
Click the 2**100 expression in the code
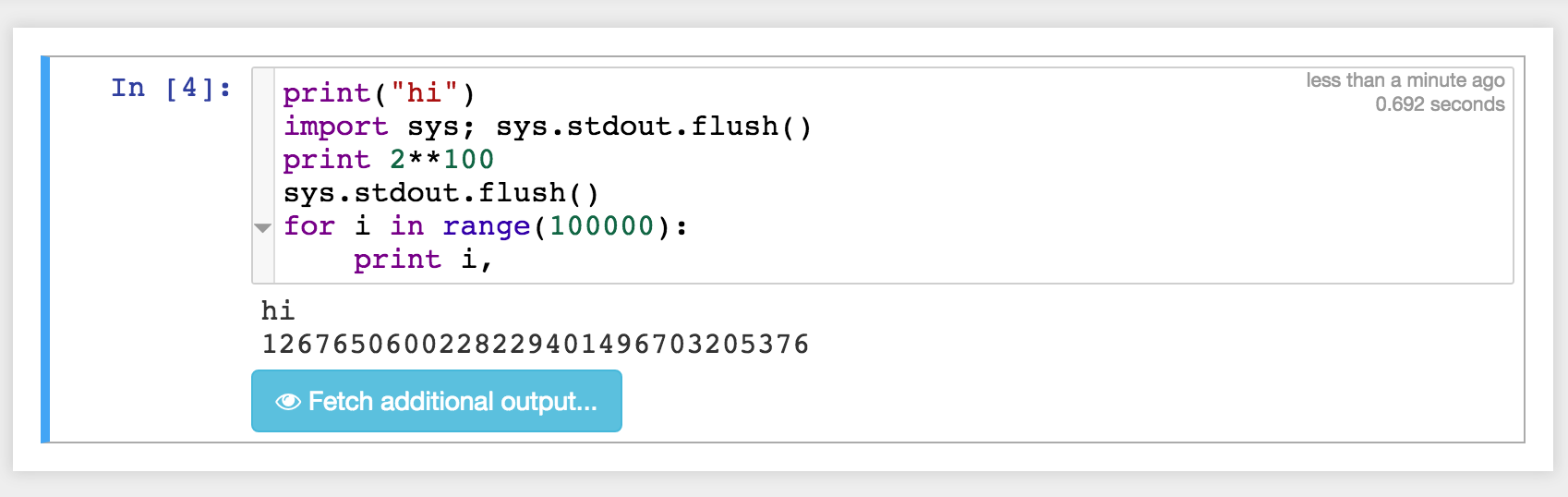(441, 160)
